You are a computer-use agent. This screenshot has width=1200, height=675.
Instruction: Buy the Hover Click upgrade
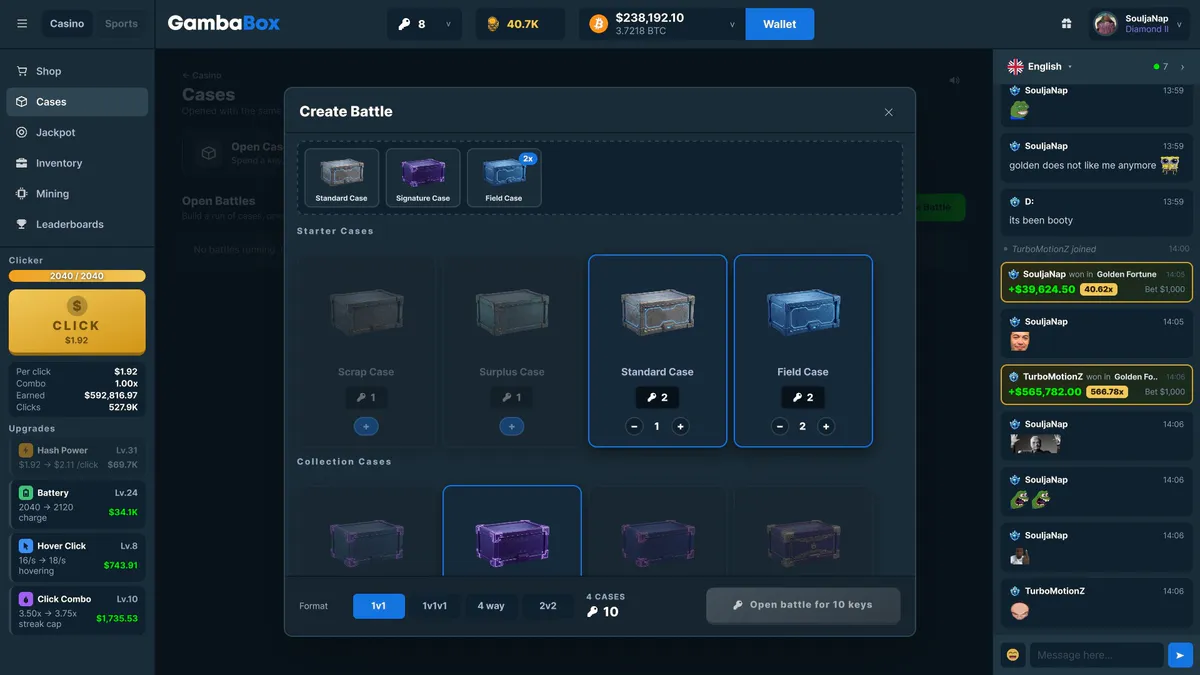click(77, 555)
